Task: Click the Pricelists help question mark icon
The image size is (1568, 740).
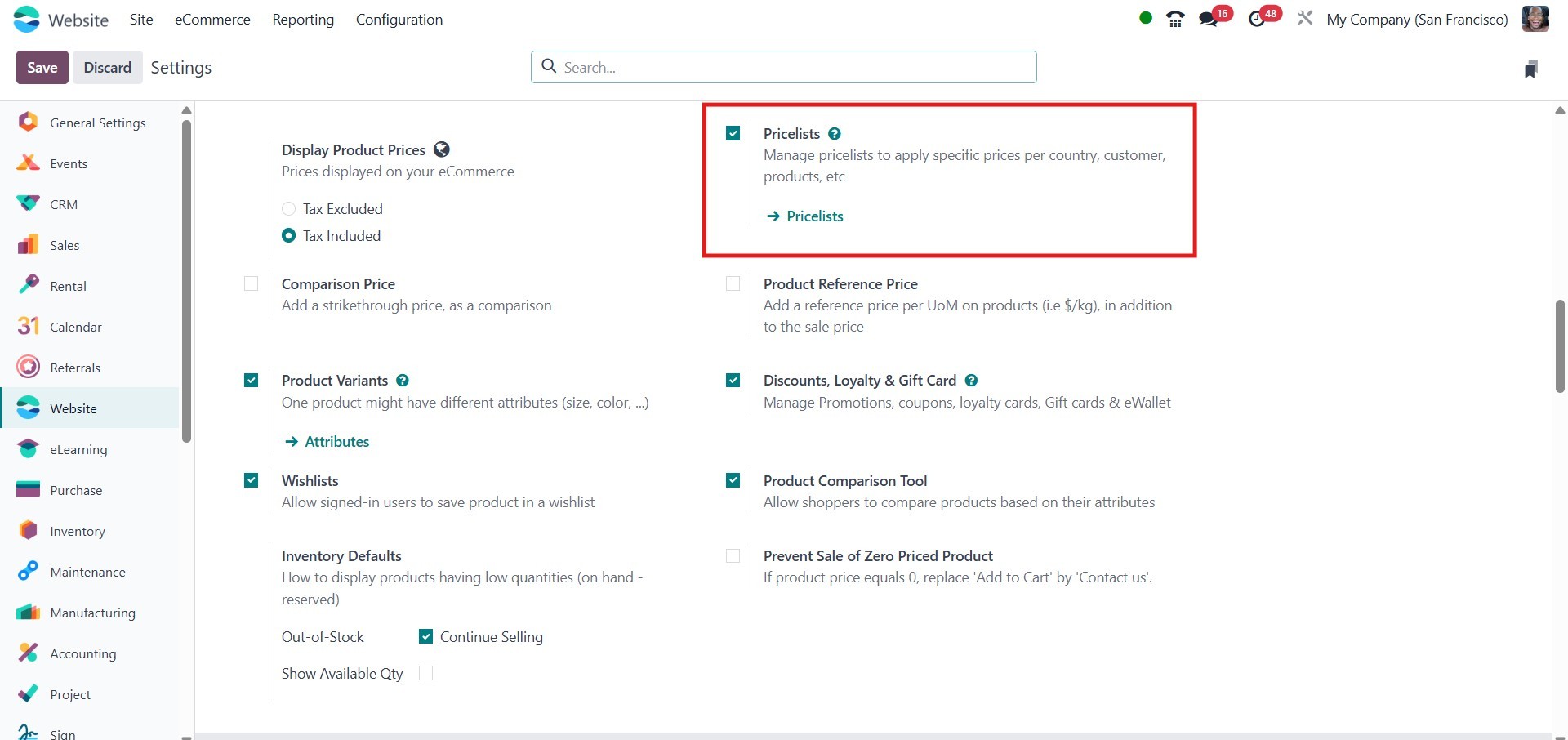Action: click(x=834, y=134)
